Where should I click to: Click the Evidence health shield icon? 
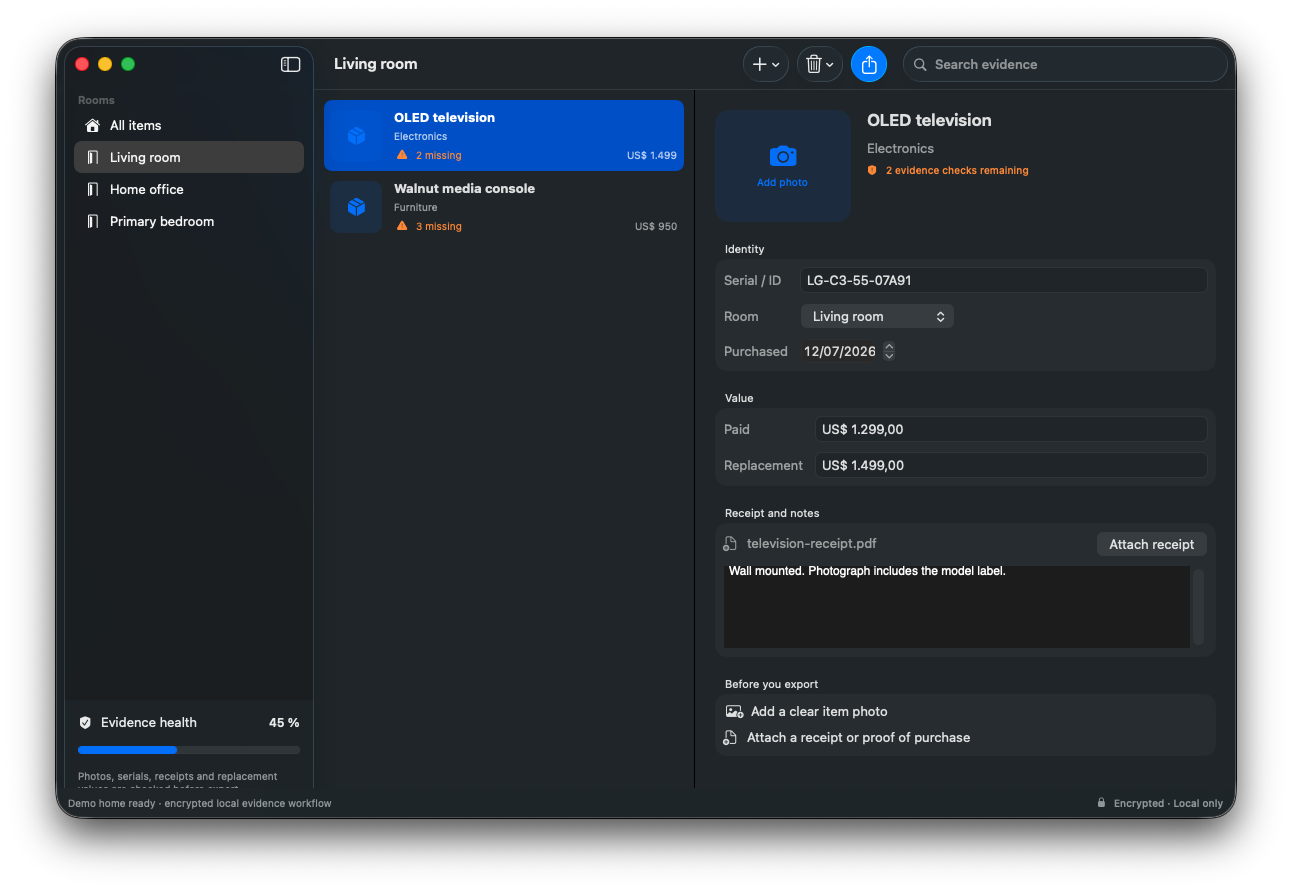tap(85, 722)
